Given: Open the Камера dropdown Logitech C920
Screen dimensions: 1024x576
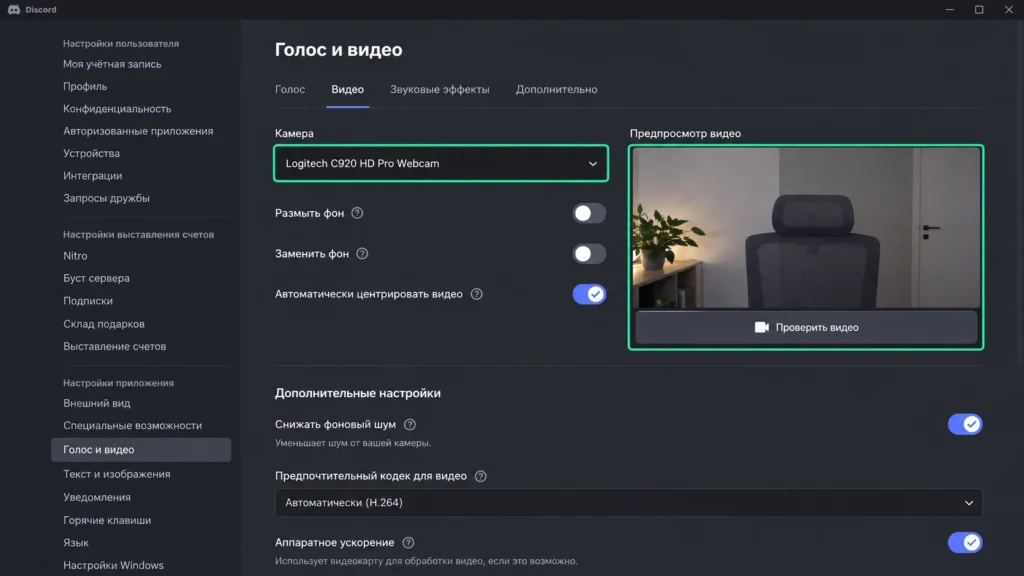Looking at the screenshot, I should click(x=441, y=163).
